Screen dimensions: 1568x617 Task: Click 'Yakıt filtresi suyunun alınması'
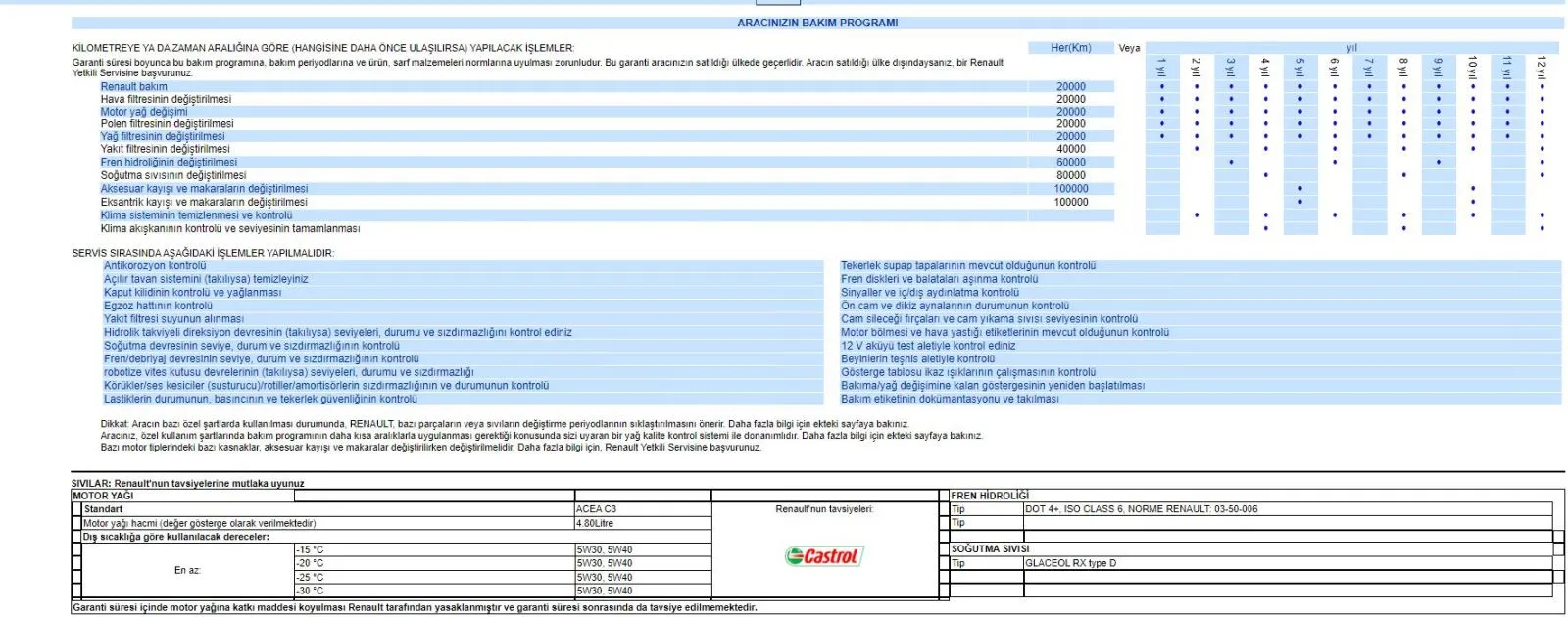pyautogui.click(x=173, y=318)
